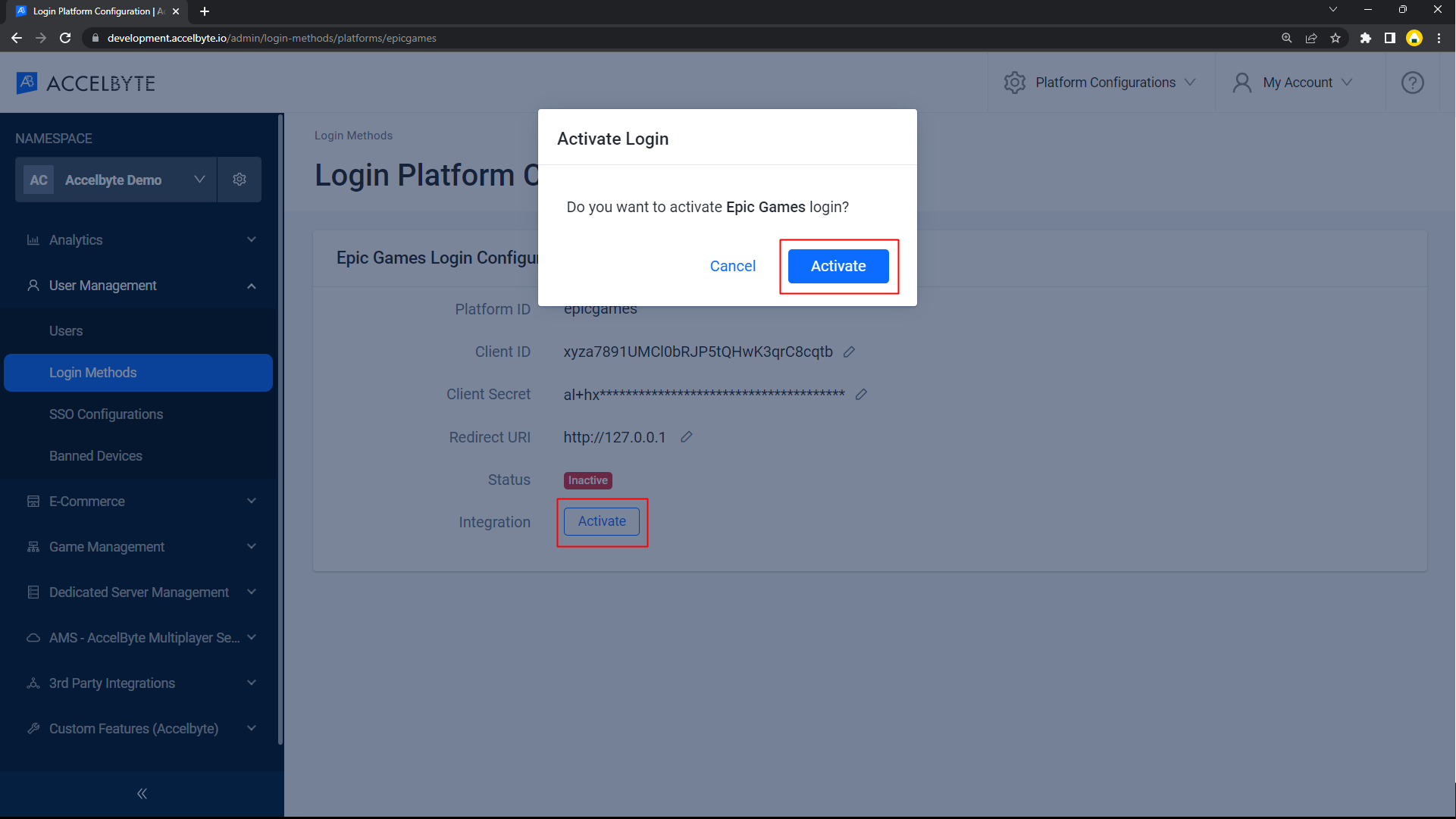1456x819 pixels.
Task: Click the Platform Configurations gear icon
Action: [x=1014, y=83]
